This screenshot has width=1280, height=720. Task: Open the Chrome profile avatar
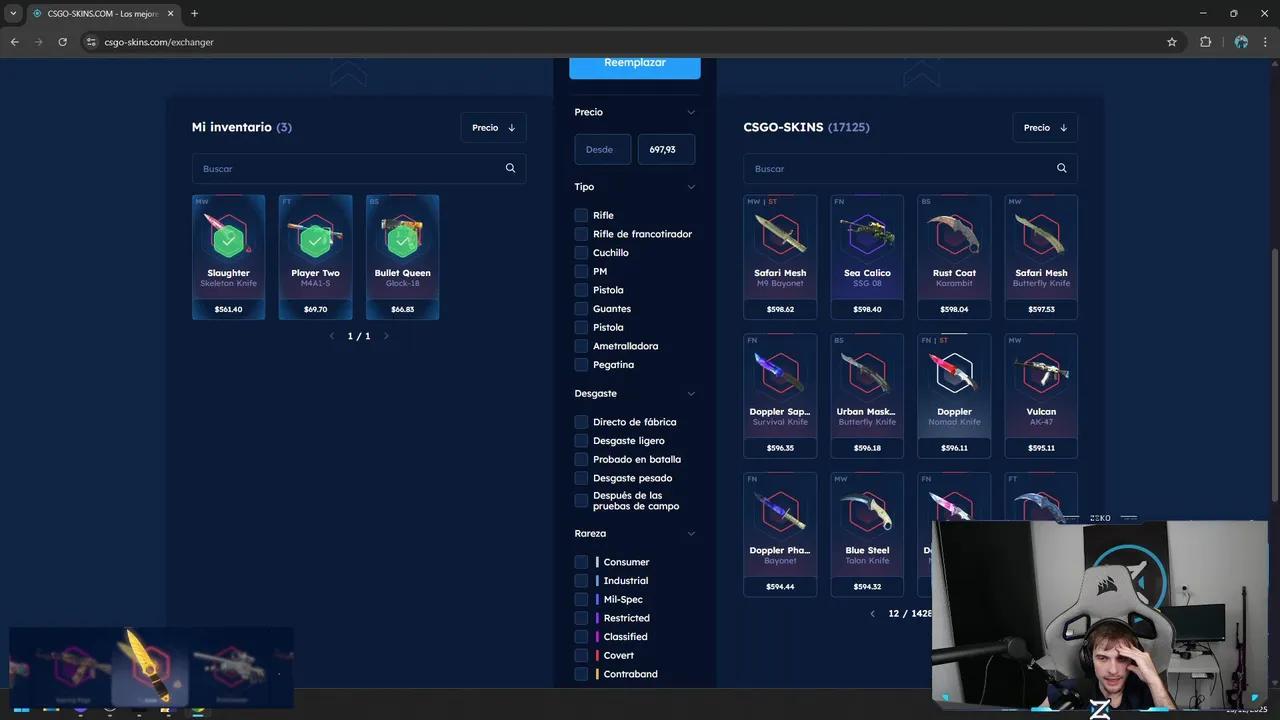tap(1241, 42)
